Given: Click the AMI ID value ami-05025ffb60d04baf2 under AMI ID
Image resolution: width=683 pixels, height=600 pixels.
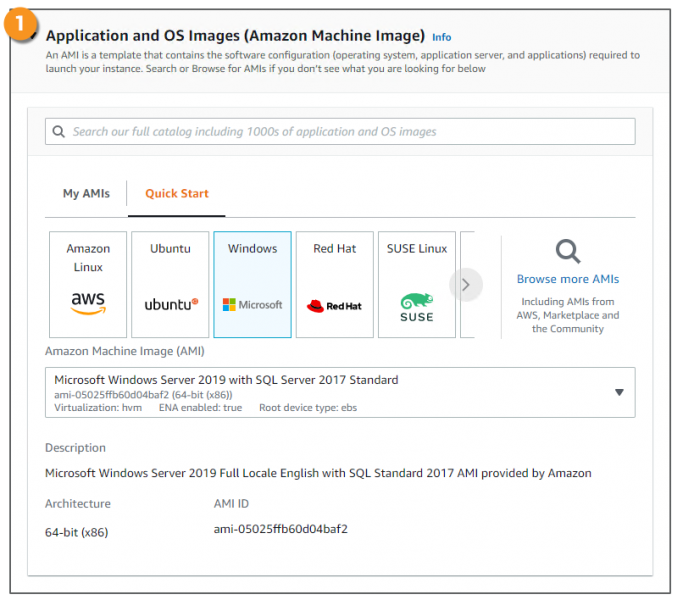Looking at the screenshot, I should pyautogui.click(x=281, y=529).
